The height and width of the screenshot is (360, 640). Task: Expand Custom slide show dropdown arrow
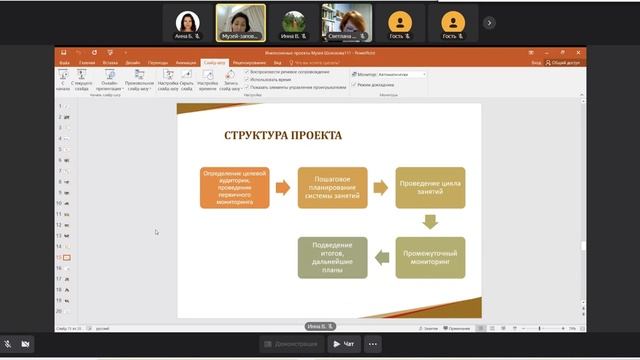[x=151, y=89]
